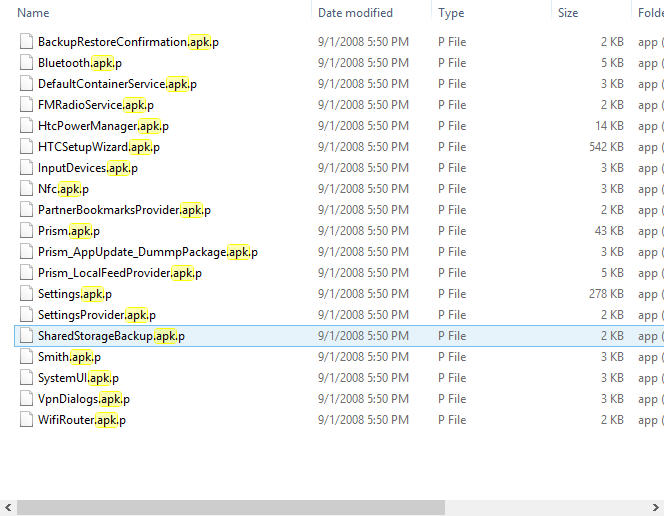Select the HTCSetupWizard.apk.p file icon

point(26,147)
